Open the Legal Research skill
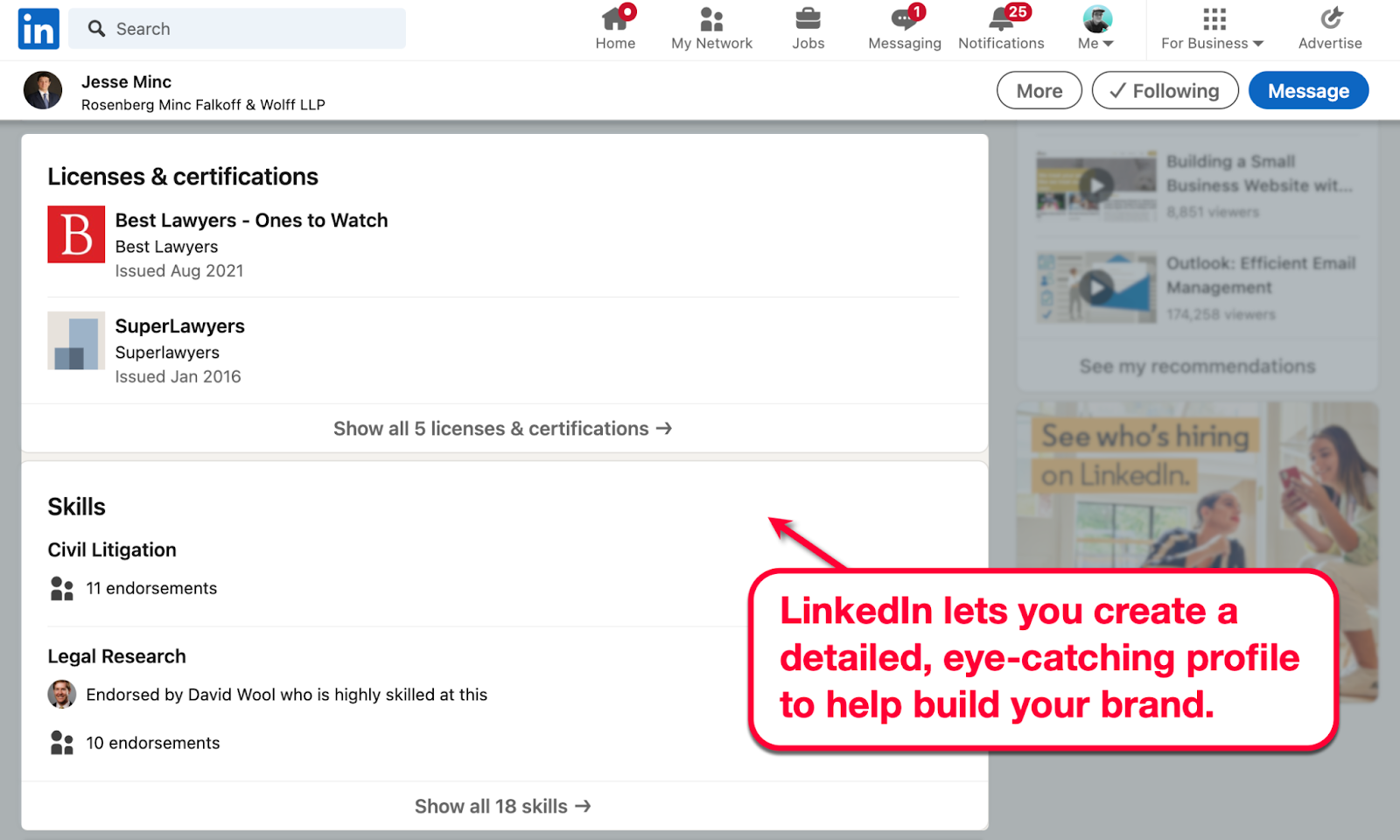This screenshot has height=840, width=1400. (x=116, y=656)
